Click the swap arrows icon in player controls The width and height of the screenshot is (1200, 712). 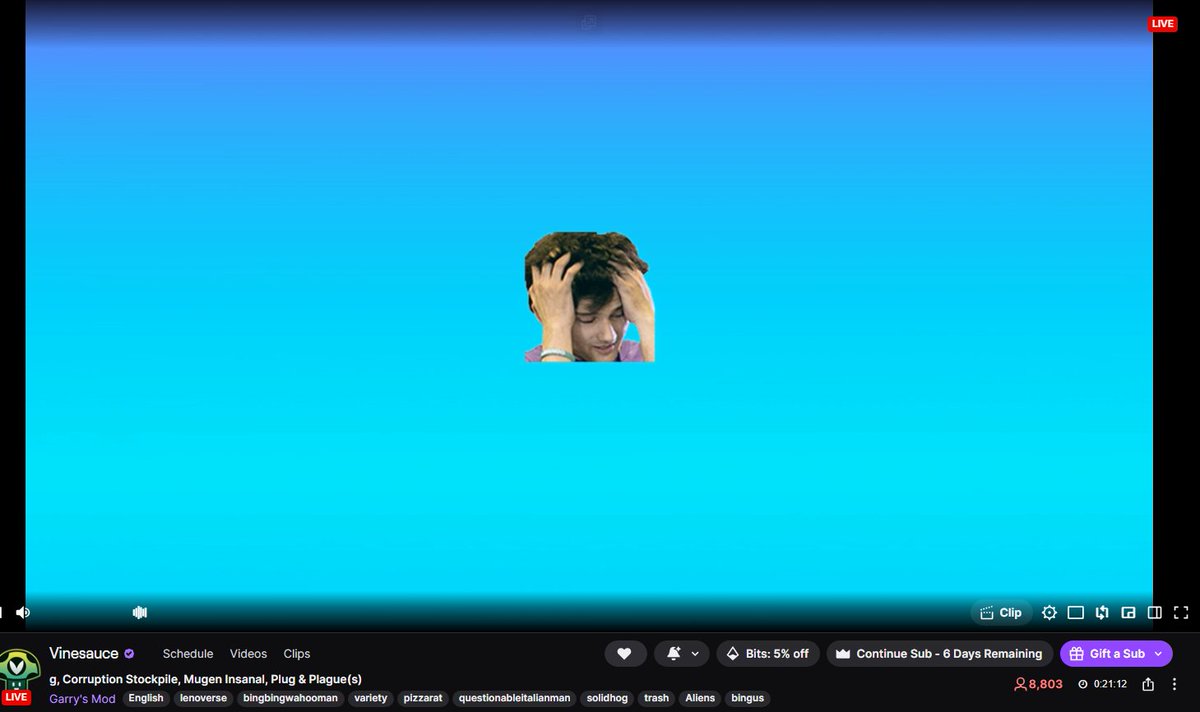click(1102, 612)
